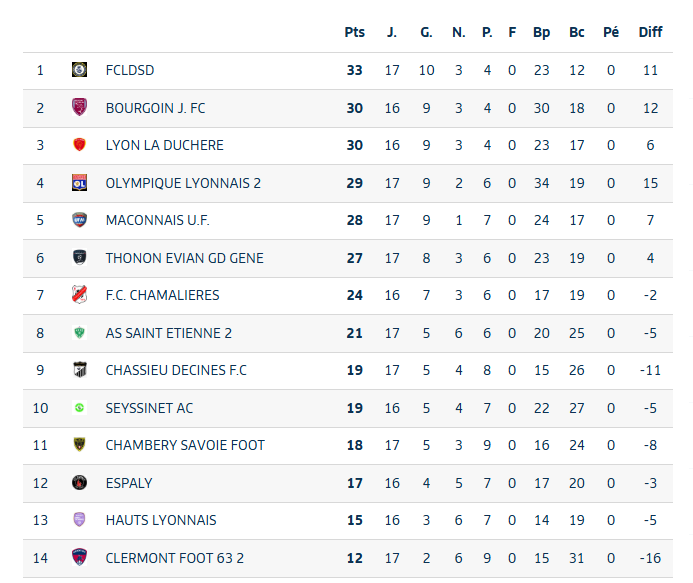
Task: Click the Olympique Lyonnais 2 crest
Action: point(80,183)
